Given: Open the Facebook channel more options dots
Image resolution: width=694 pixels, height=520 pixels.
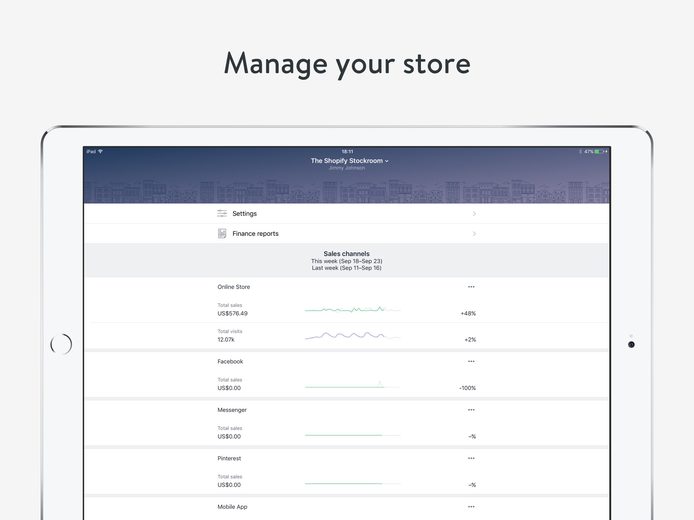Looking at the screenshot, I should click(x=471, y=361).
